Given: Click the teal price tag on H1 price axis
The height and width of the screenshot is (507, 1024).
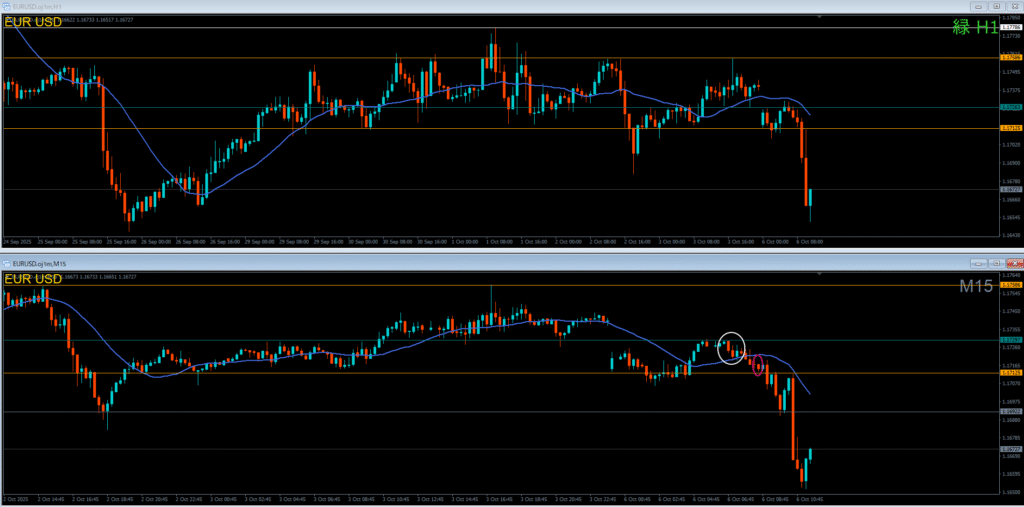Looking at the screenshot, I should pos(1011,107).
